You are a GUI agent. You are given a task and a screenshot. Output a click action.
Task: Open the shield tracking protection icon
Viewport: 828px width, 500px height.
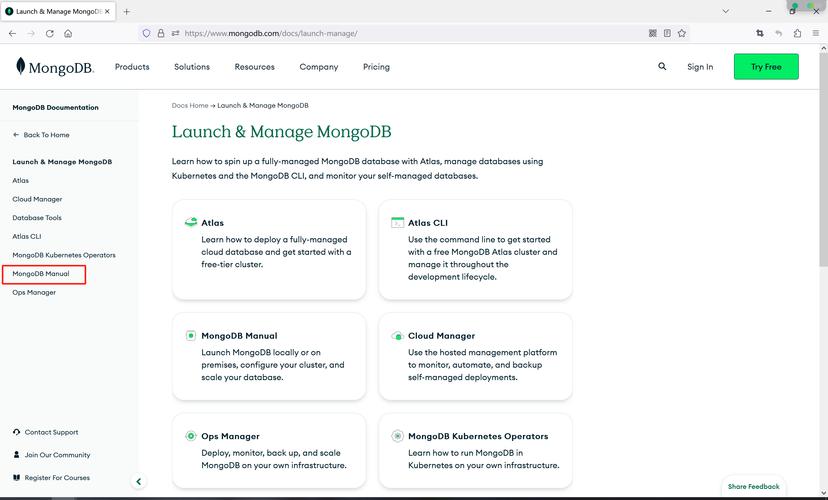146,33
